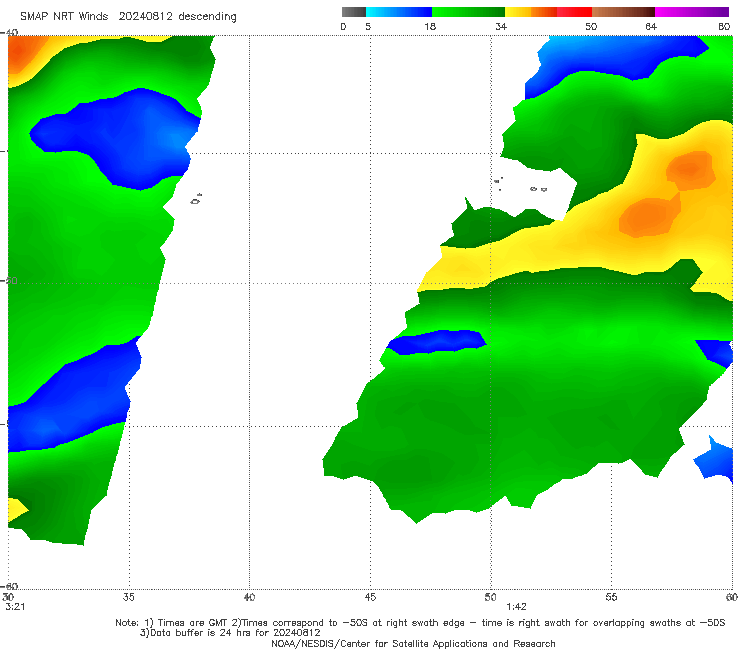
Task: Click the latitude axis label '-50'
Action: pos(10,280)
